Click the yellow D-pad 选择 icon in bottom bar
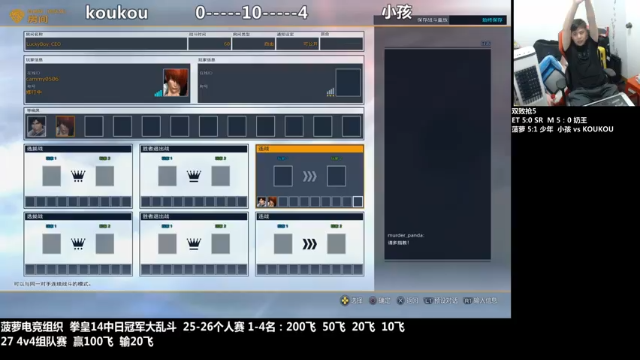This screenshot has height=360, width=640. (345, 301)
